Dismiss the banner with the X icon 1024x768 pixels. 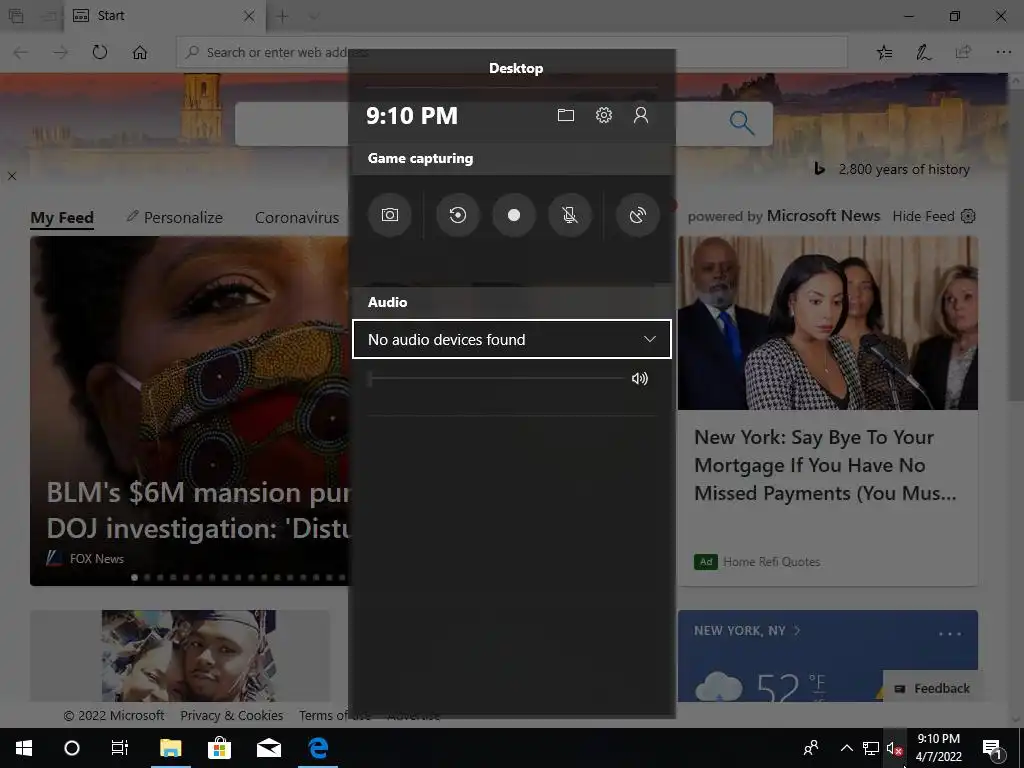click(x=12, y=176)
